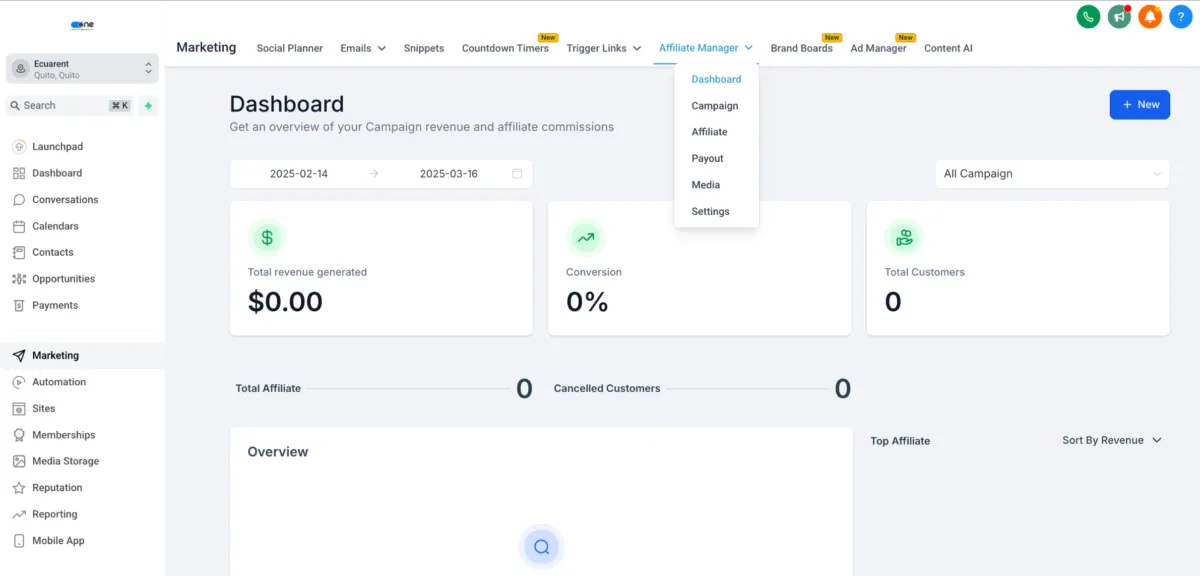Select Media in the dropdown menu
1200x576 pixels.
pos(705,185)
